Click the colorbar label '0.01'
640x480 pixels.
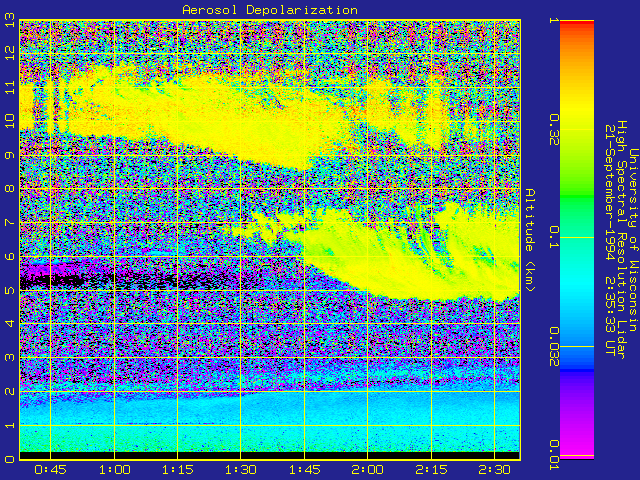click(x=554, y=455)
